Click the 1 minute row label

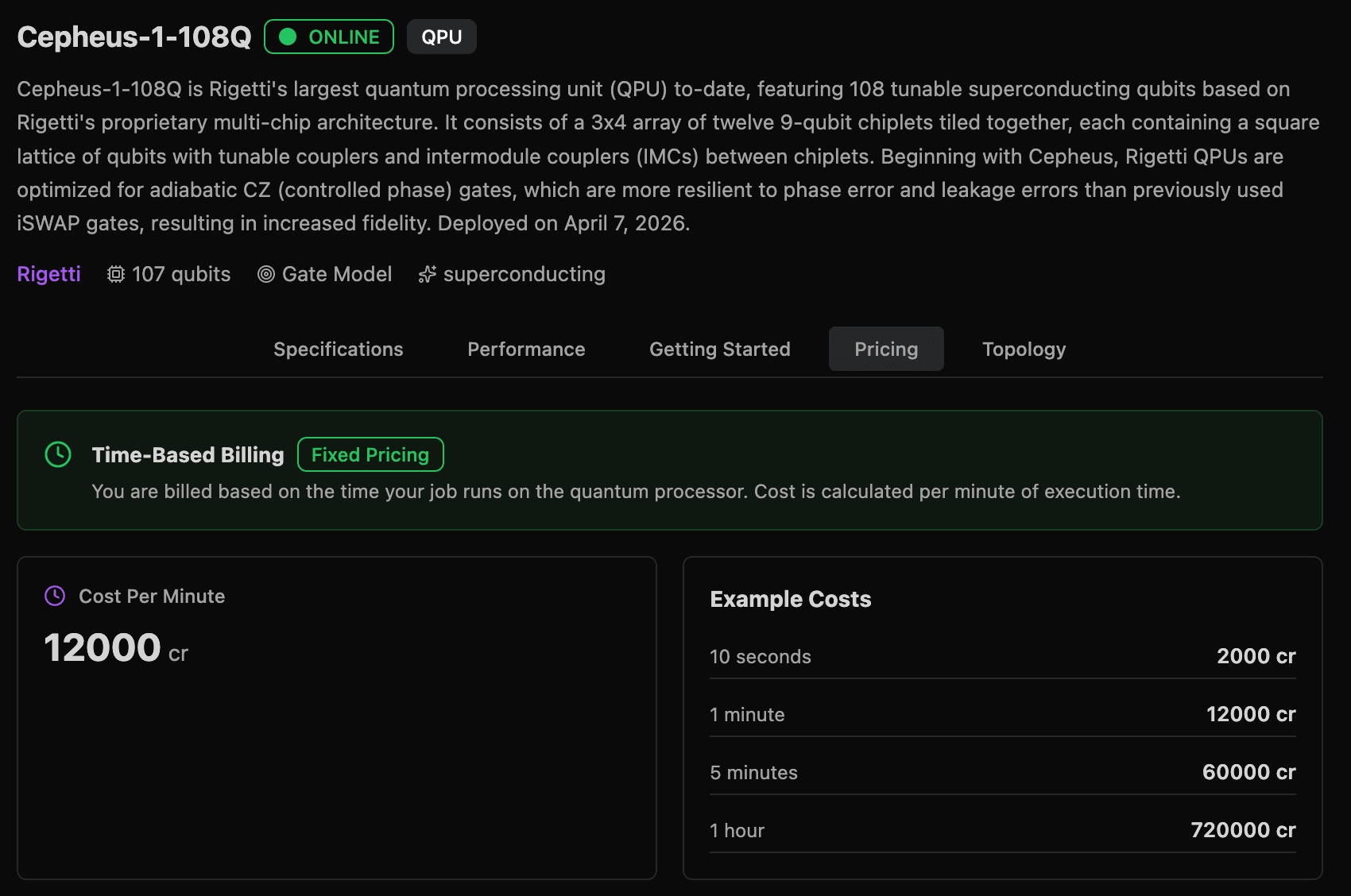[x=747, y=715]
